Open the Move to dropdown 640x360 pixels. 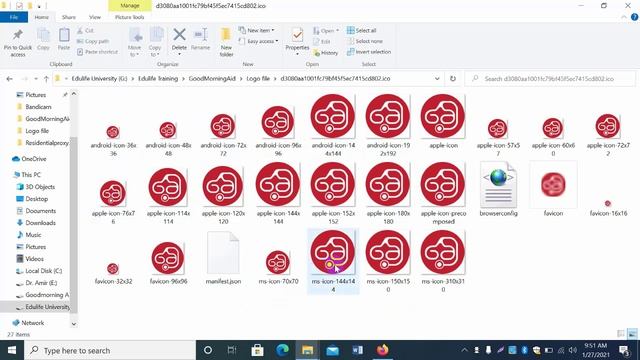[135, 42]
